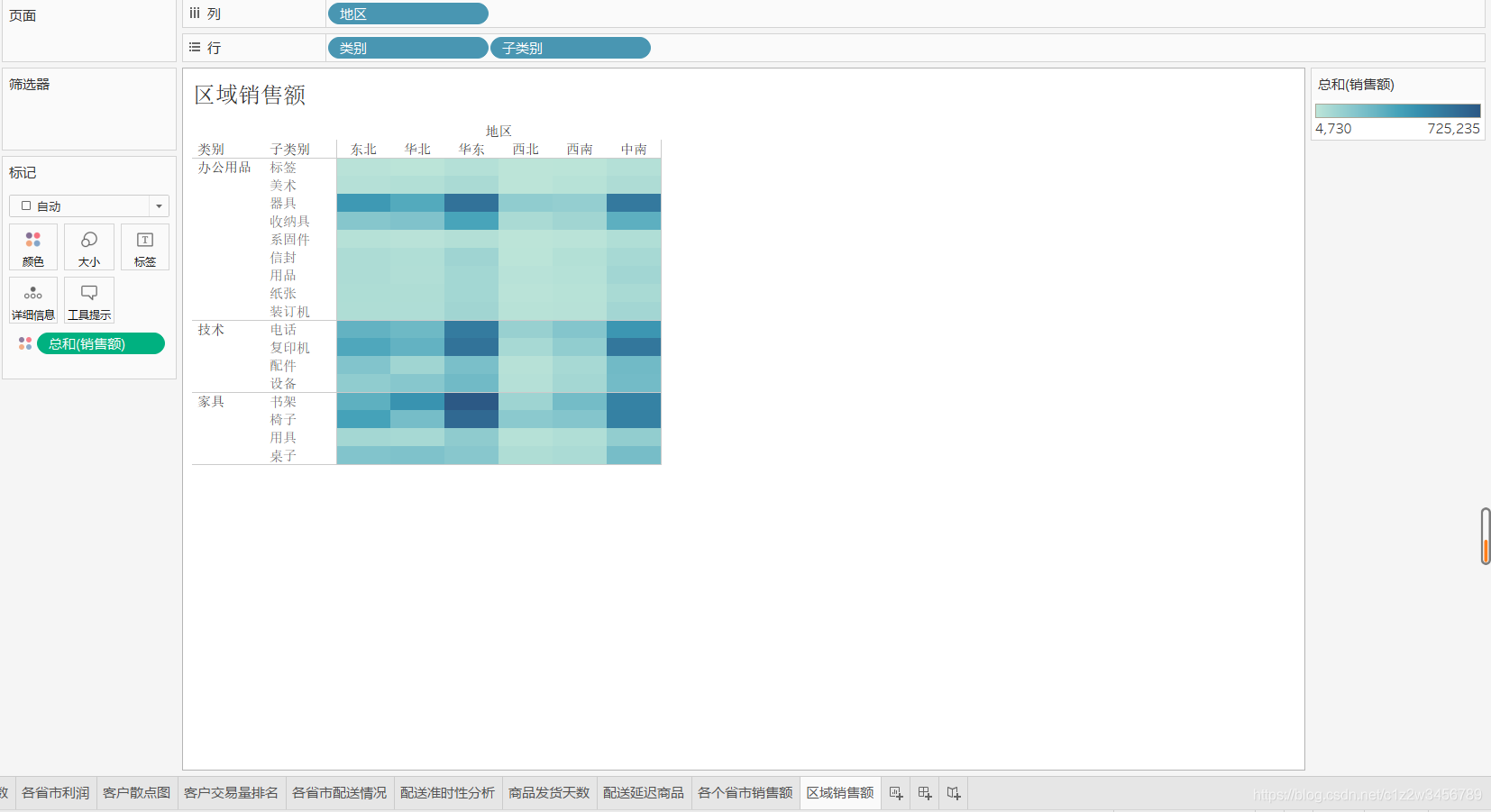This screenshot has height=812, width=1491.
Task: Click the 西南 column header
Action: click(580, 150)
